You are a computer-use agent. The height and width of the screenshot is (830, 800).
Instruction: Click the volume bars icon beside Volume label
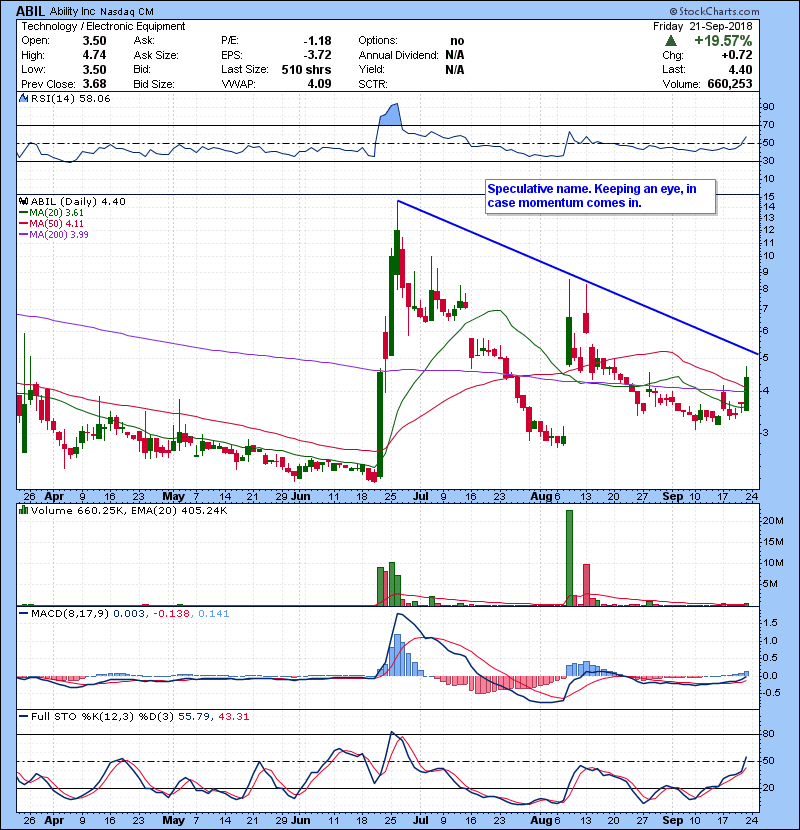pos(23,510)
